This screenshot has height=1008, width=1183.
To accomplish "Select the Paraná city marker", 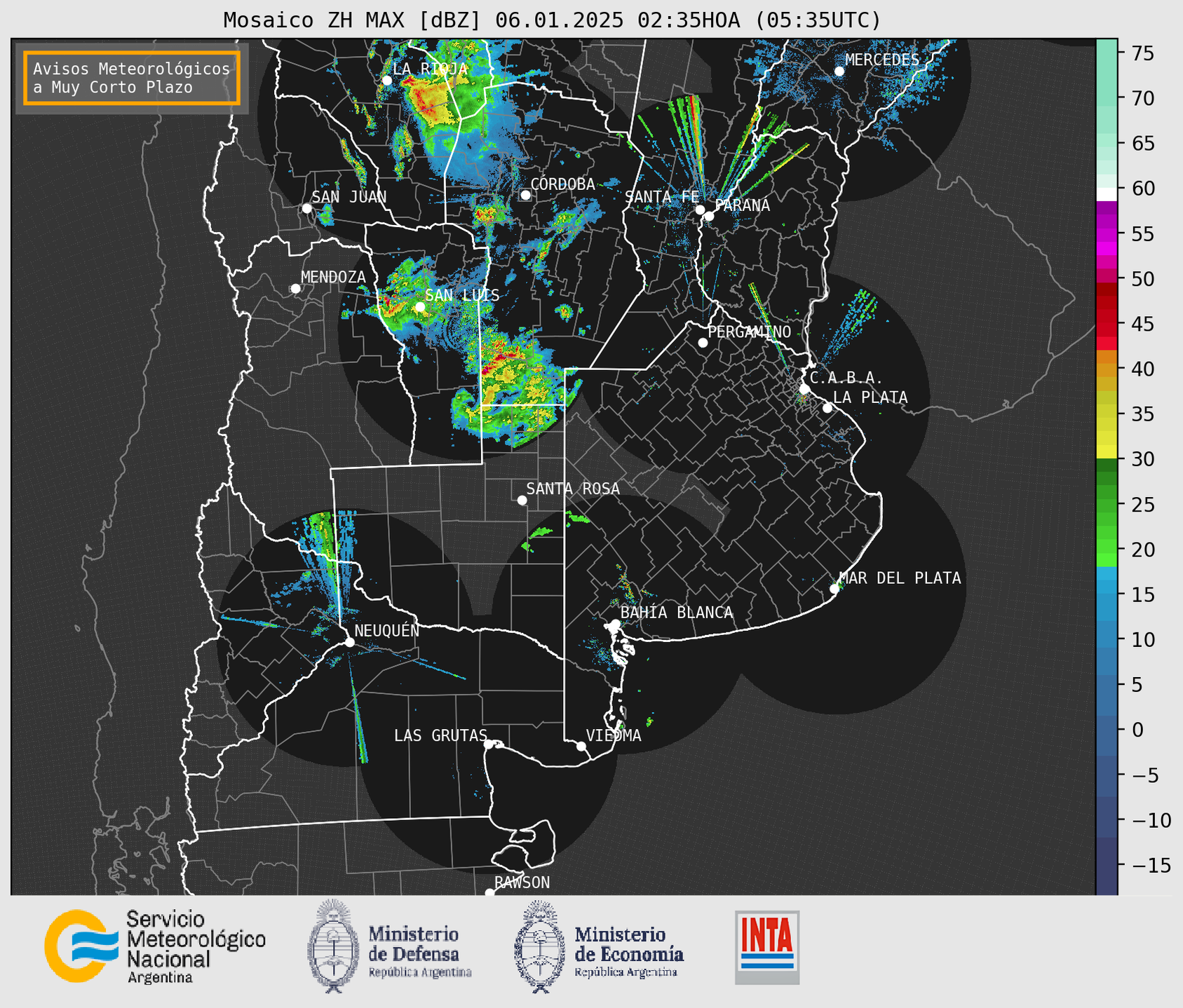I will [x=709, y=216].
